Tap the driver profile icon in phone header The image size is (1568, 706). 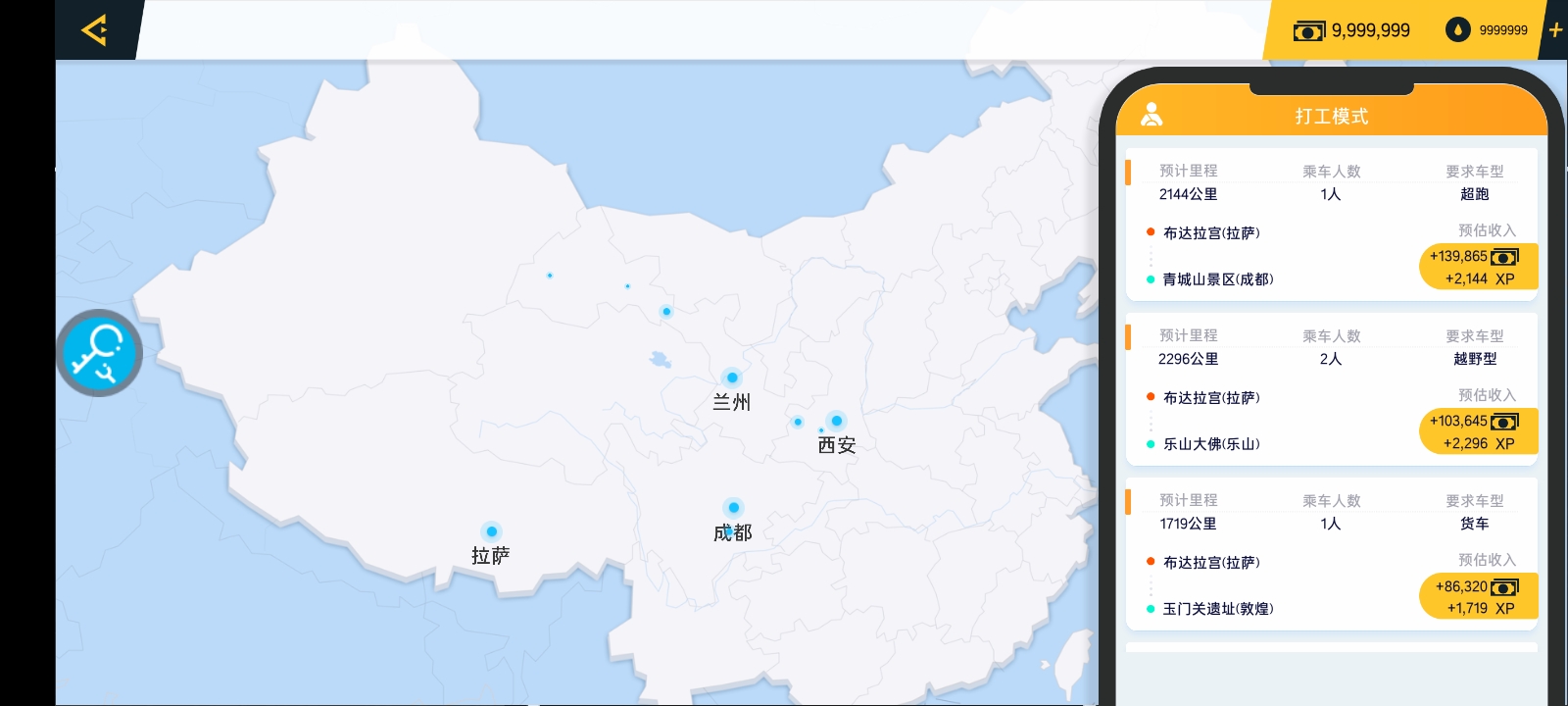click(x=1151, y=115)
